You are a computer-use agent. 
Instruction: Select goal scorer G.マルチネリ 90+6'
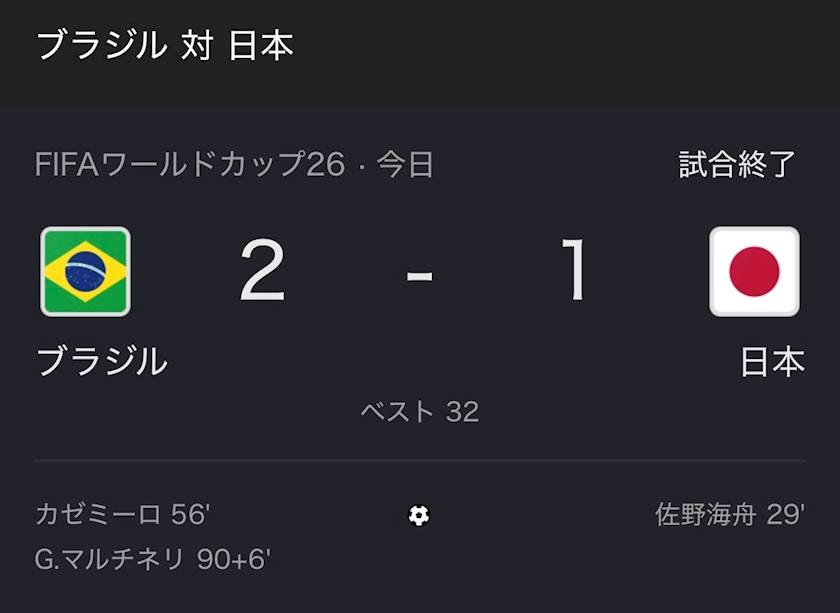click(153, 560)
